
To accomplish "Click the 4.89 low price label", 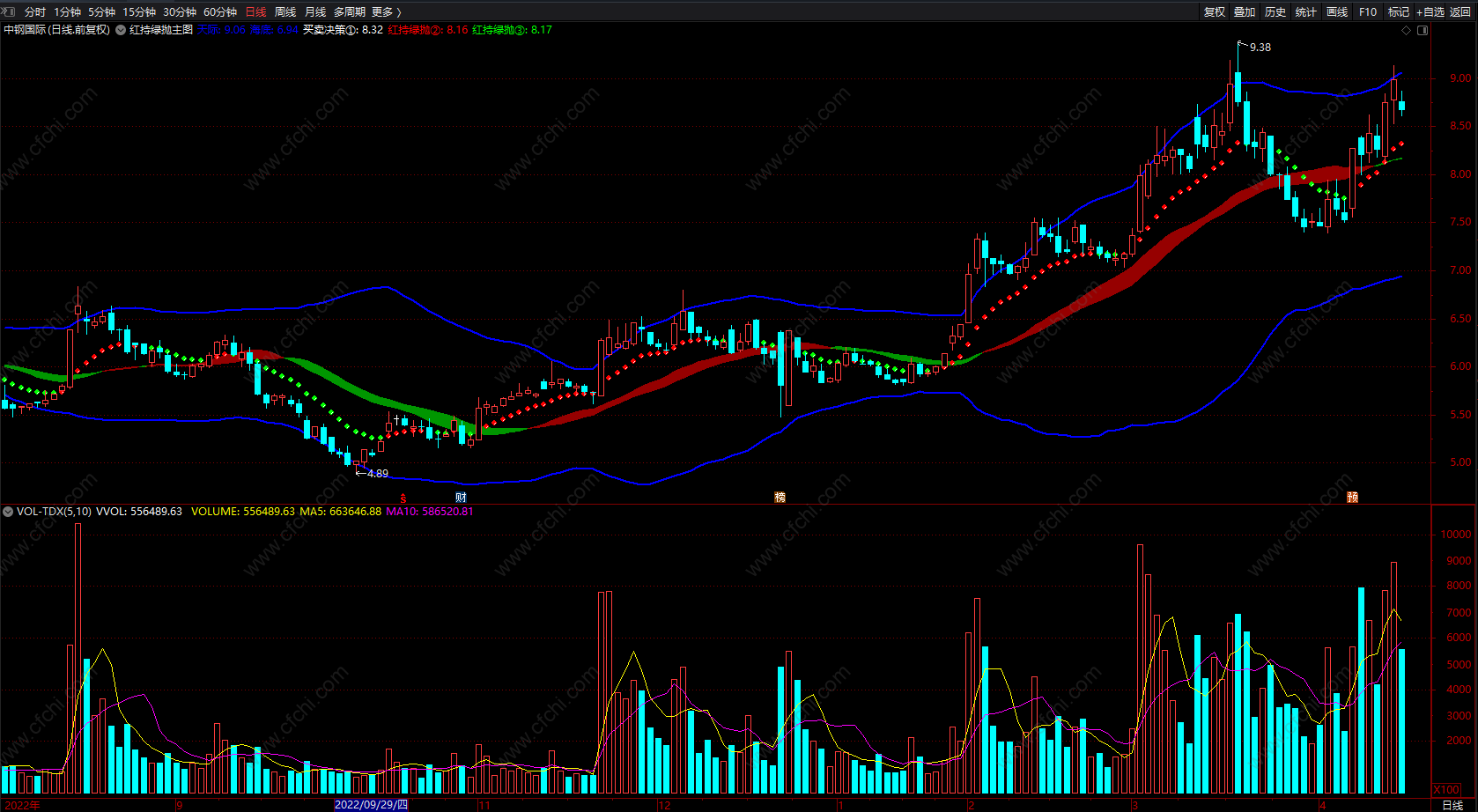I will 378,474.
